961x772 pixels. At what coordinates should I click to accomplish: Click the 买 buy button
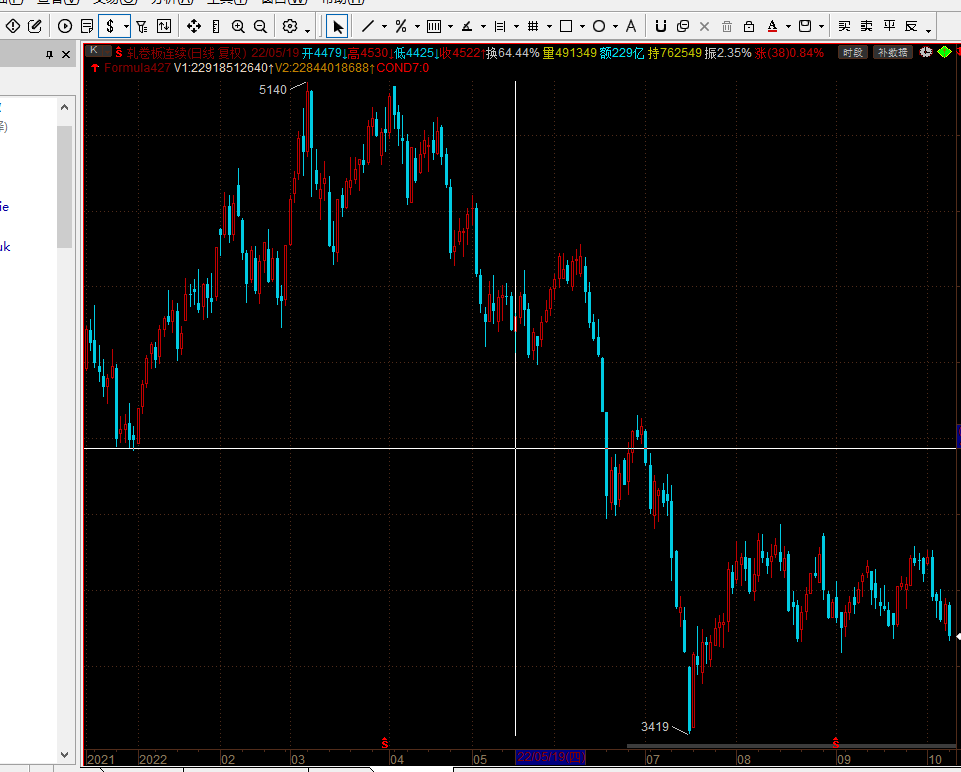coord(845,26)
